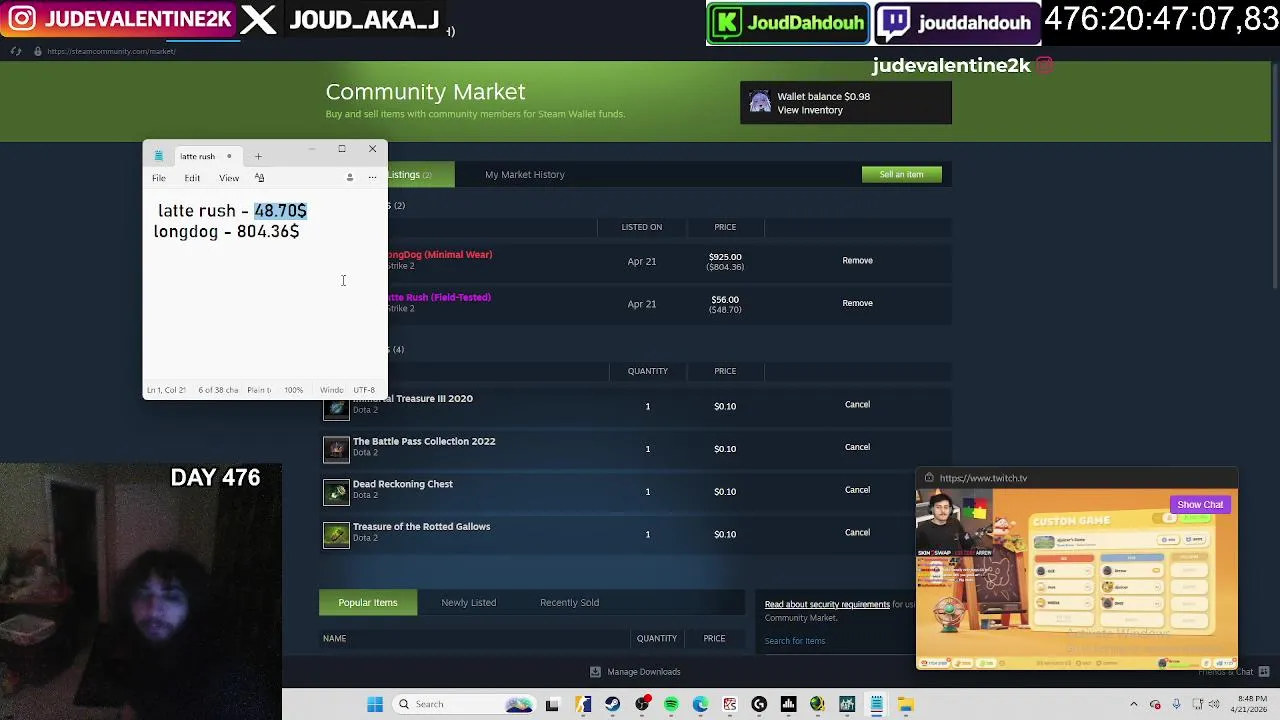This screenshot has height=720, width=1280.
Task: Sort popular items by QUANTITY column
Action: 657,639
